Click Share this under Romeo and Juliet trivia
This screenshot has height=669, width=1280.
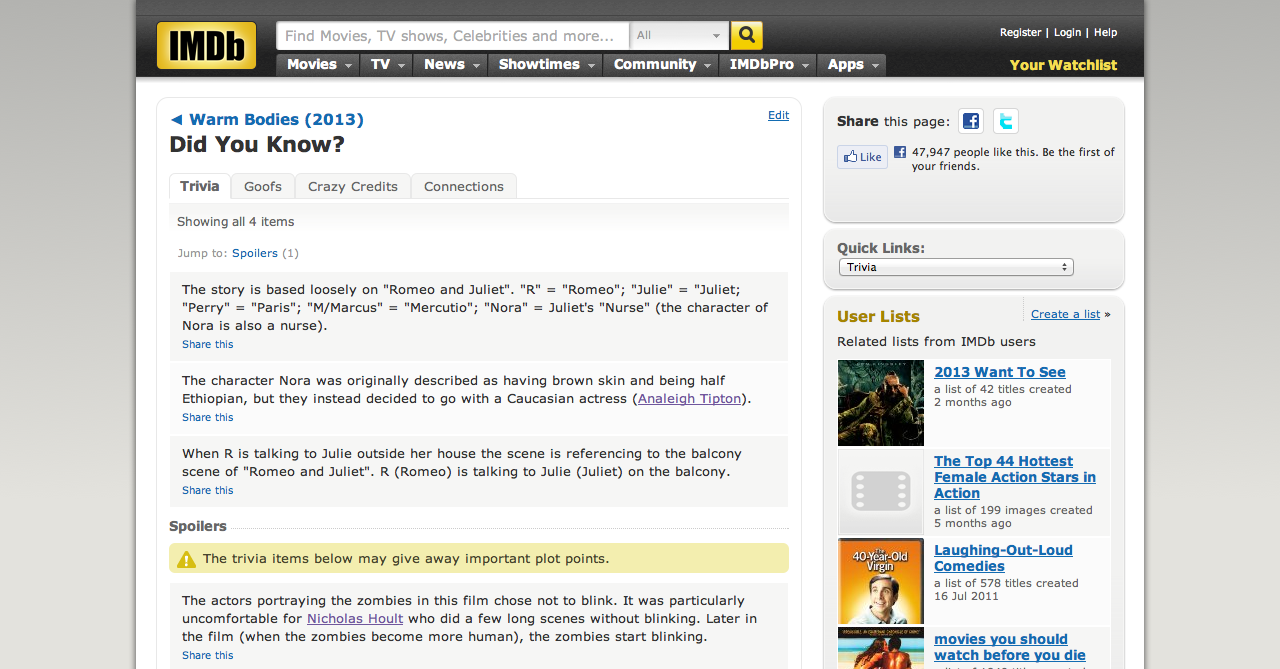click(x=208, y=344)
